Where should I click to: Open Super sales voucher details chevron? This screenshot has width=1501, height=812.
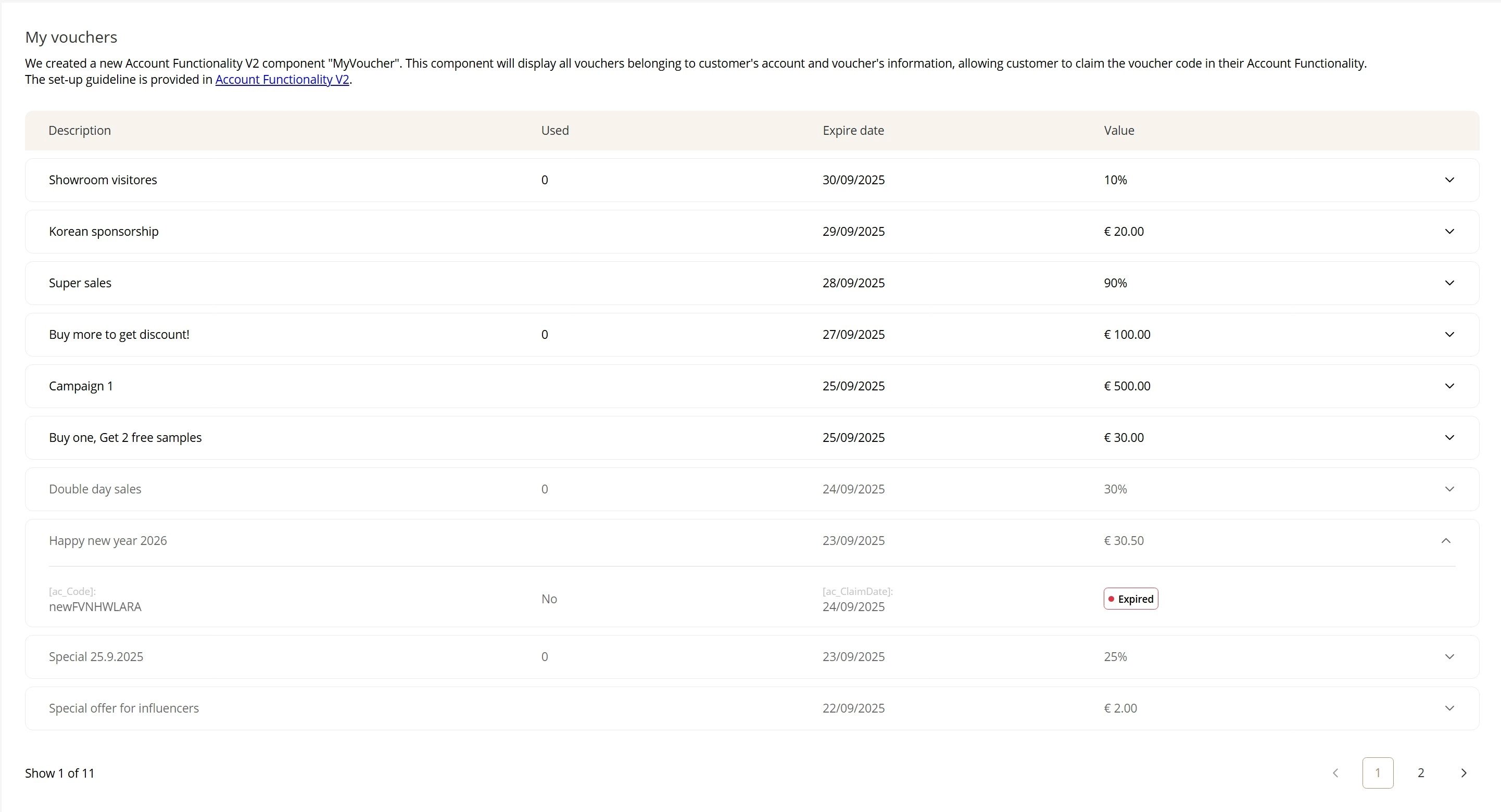pyautogui.click(x=1449, y=283)
